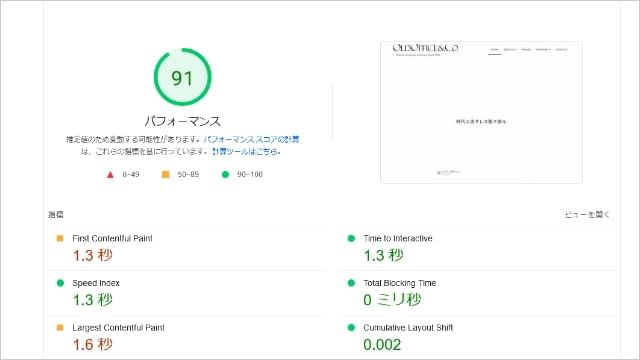
Task: Click the green dot beside Cumulative Layout Shift
Action: [x=351, y=327]
